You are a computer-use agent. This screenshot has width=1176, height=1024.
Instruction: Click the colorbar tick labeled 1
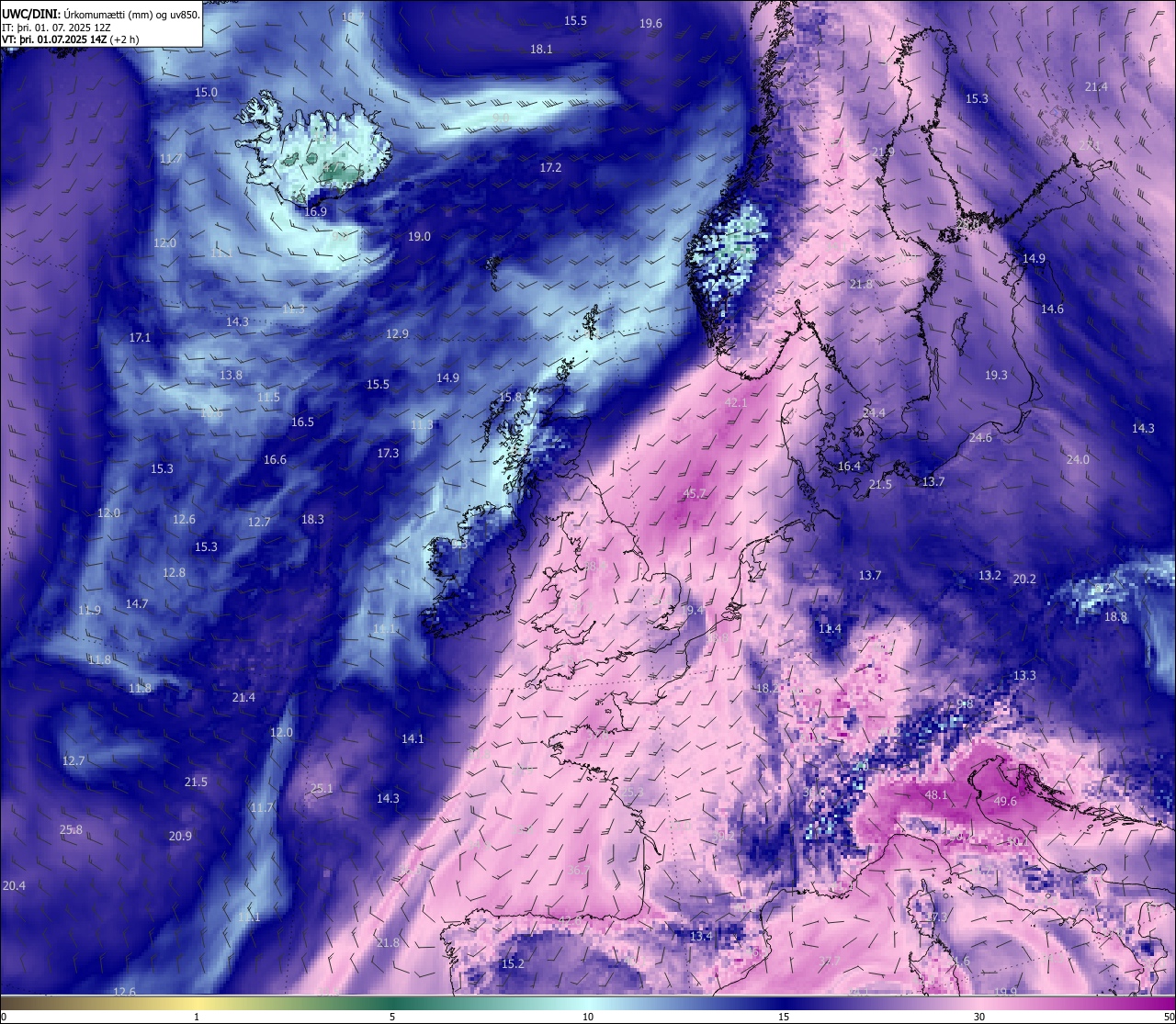tap(197, 1017)
